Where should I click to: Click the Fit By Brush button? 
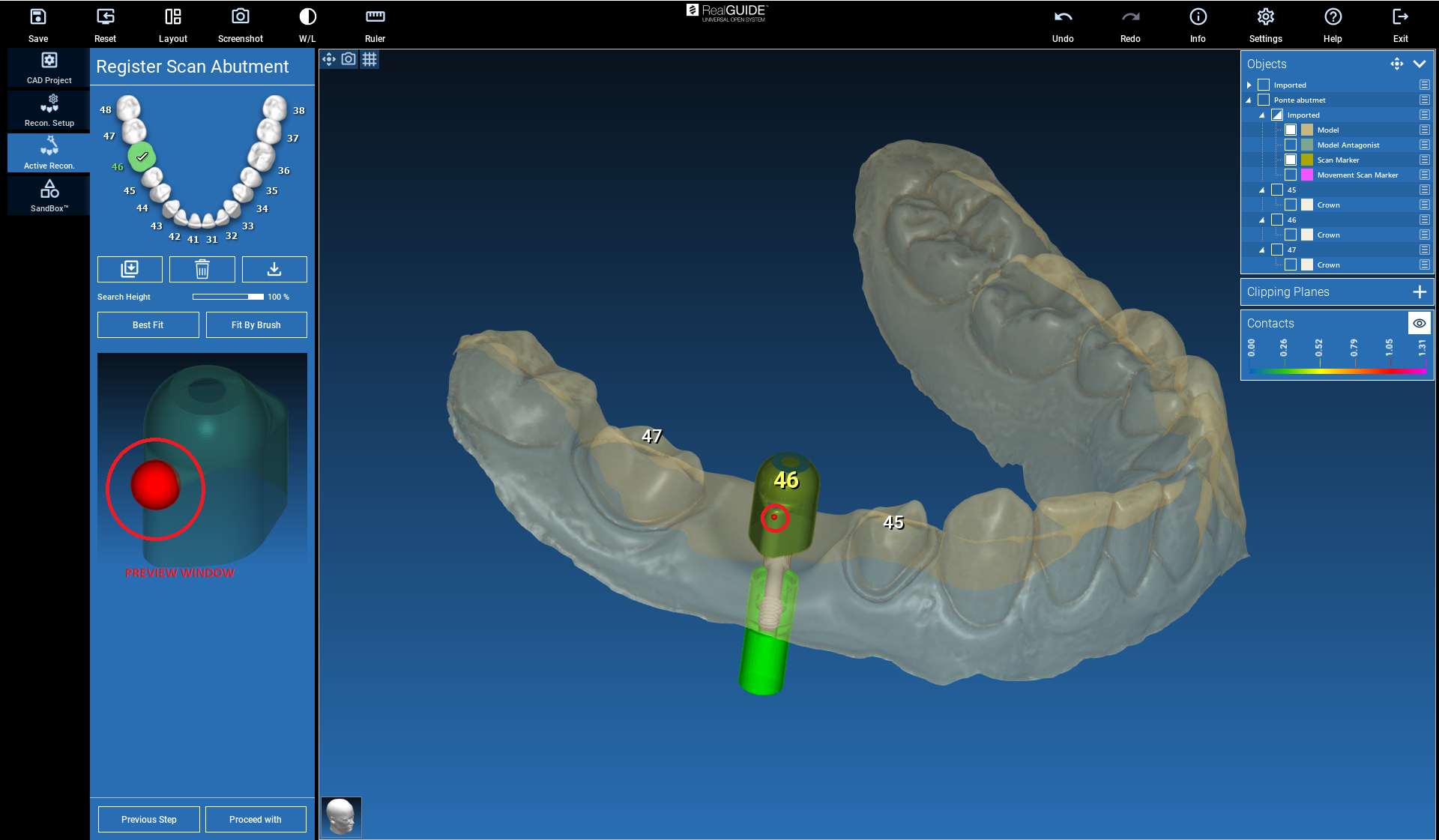[256, 325]
